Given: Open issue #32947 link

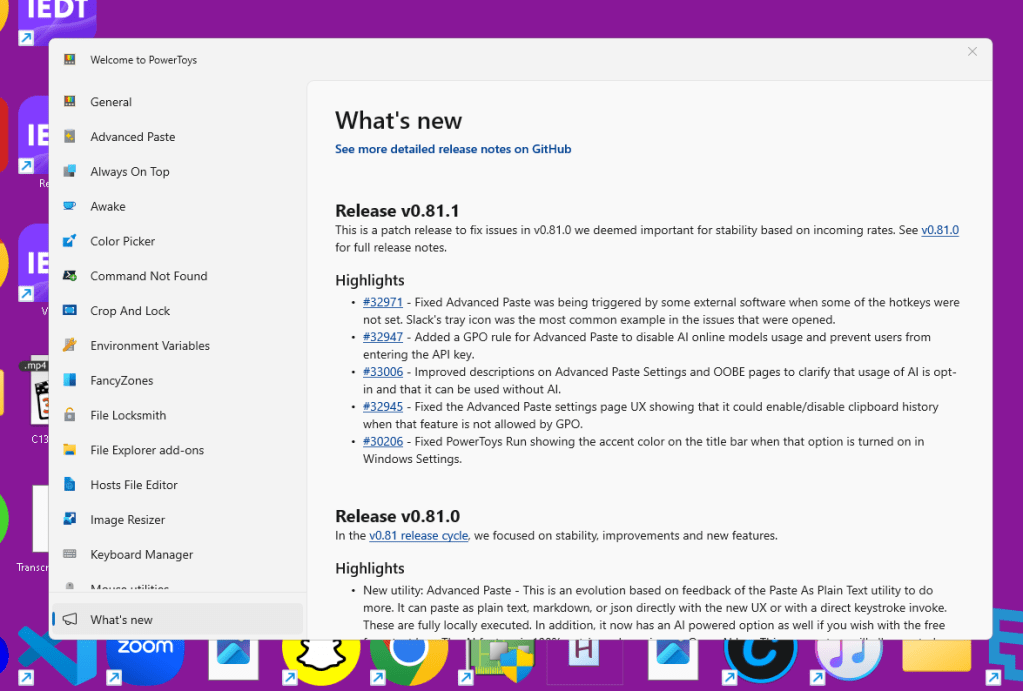Looking at the screenshot, I should point(383,337).
